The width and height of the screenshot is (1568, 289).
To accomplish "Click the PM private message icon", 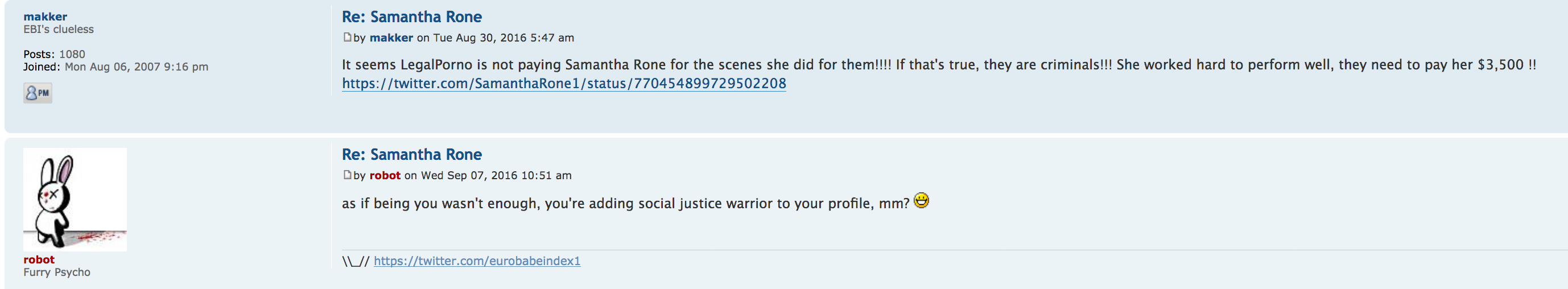I will click(x=38, y=93).
